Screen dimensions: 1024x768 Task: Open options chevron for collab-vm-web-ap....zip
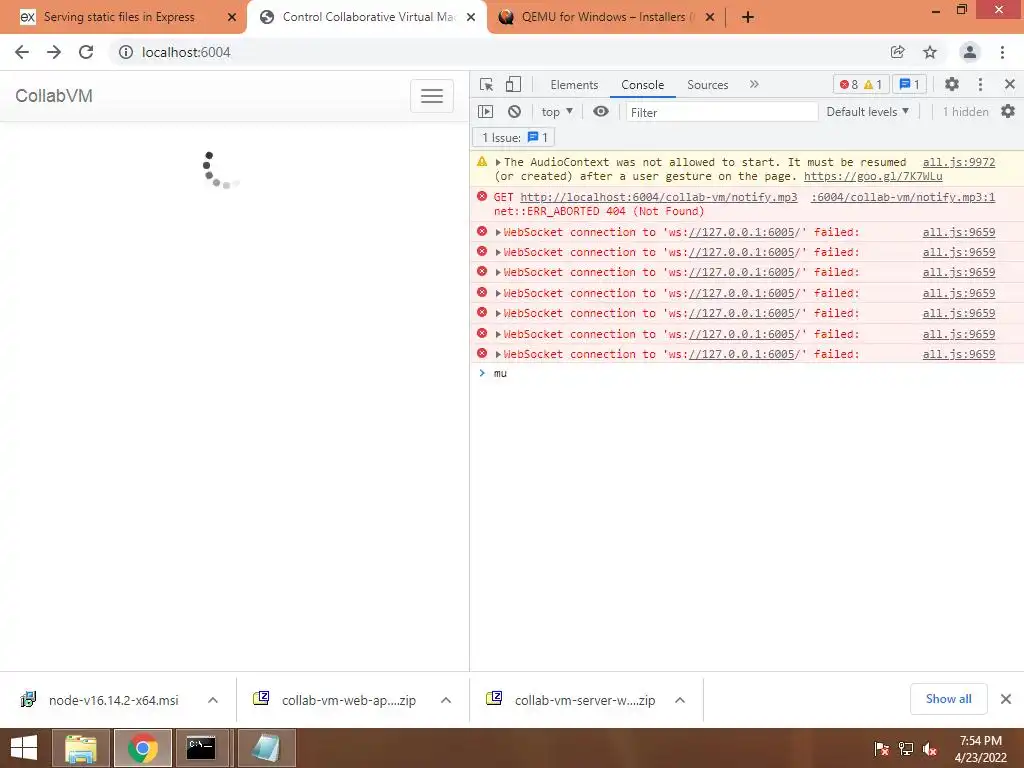pos(446,700)
